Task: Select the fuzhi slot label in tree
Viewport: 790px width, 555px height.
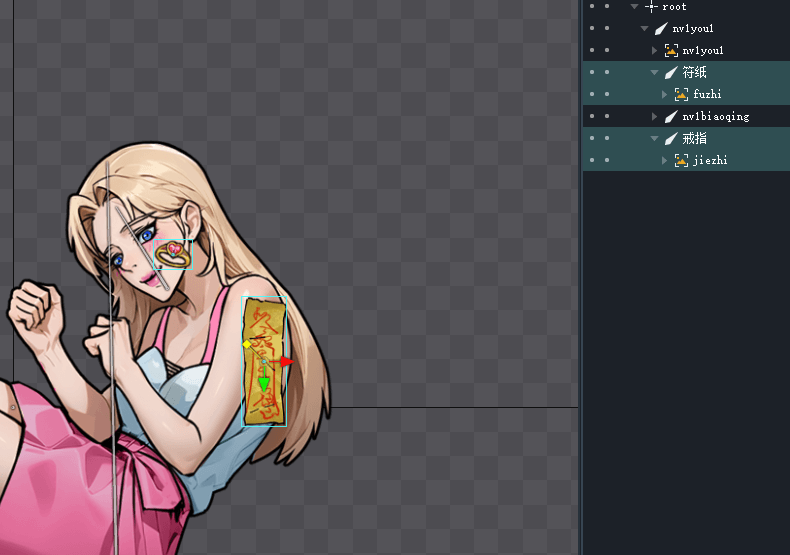Action: pos(707,95)
